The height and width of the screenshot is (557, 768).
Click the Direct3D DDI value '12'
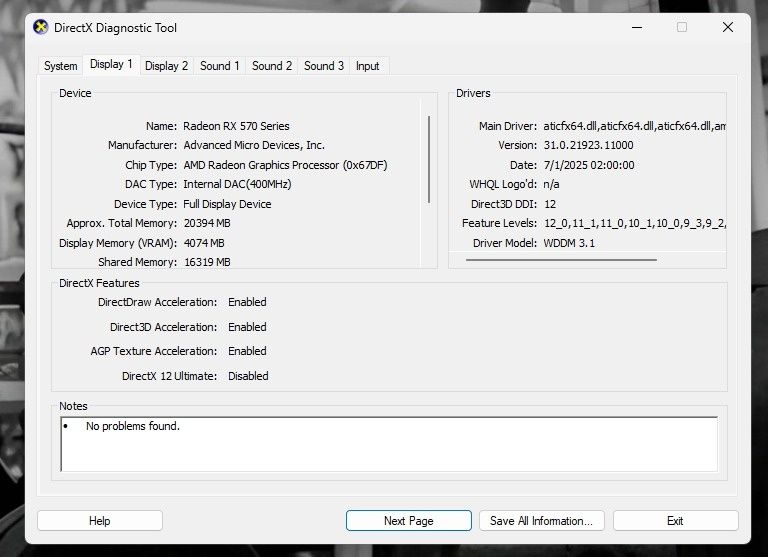(x=550, y=204)
